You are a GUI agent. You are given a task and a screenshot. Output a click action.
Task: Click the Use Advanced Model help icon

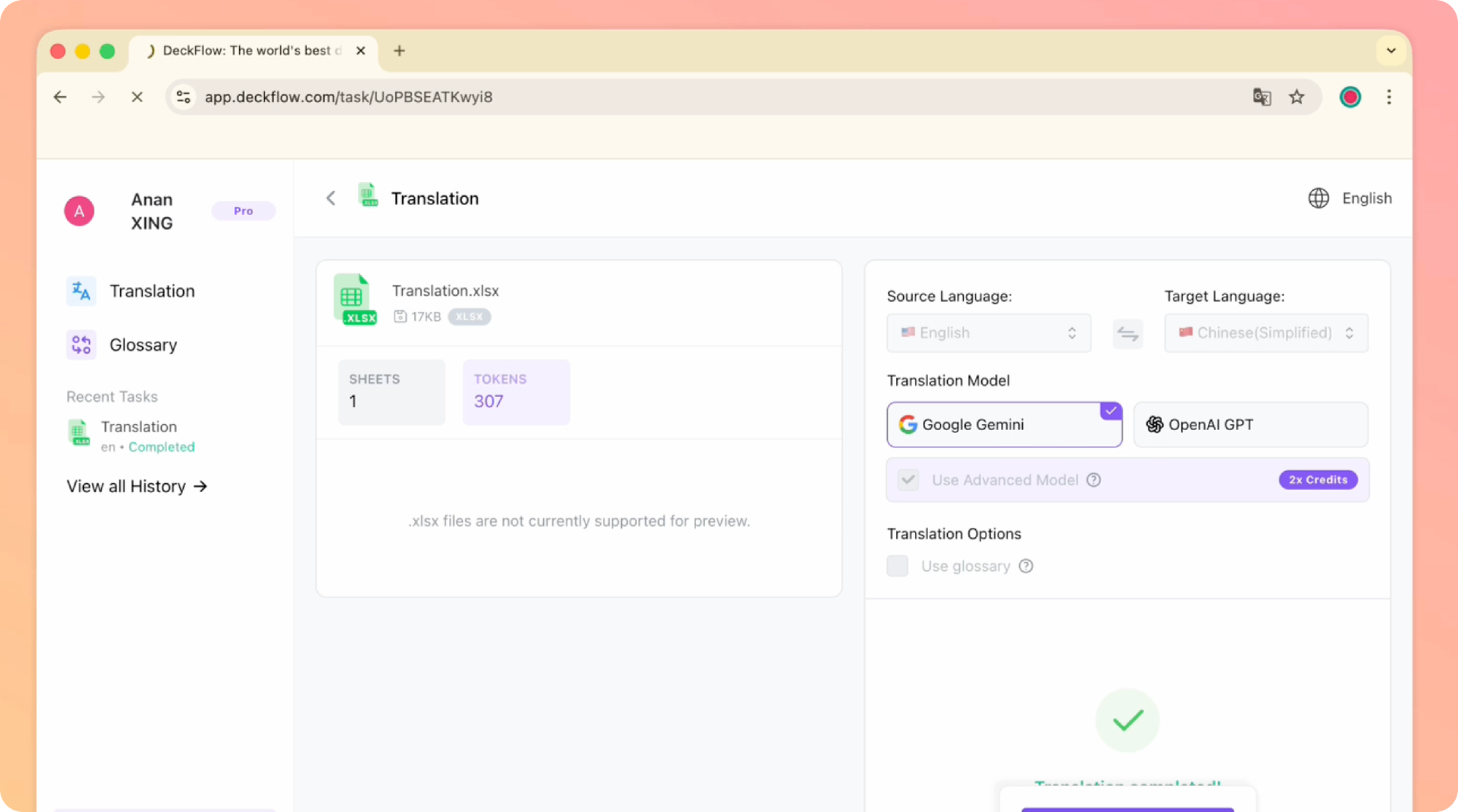click(1093, 480)
